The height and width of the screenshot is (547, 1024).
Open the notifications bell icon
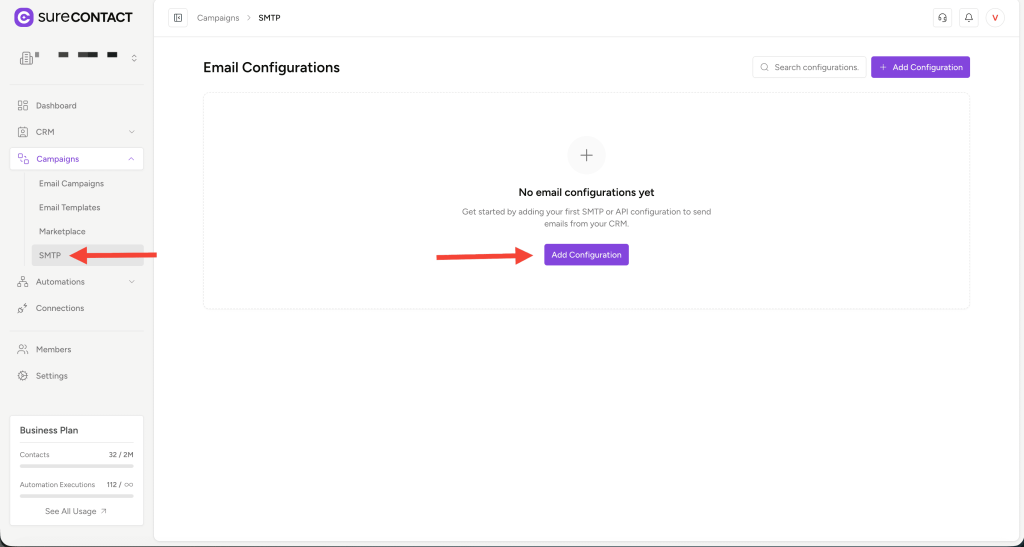point(968,18)
